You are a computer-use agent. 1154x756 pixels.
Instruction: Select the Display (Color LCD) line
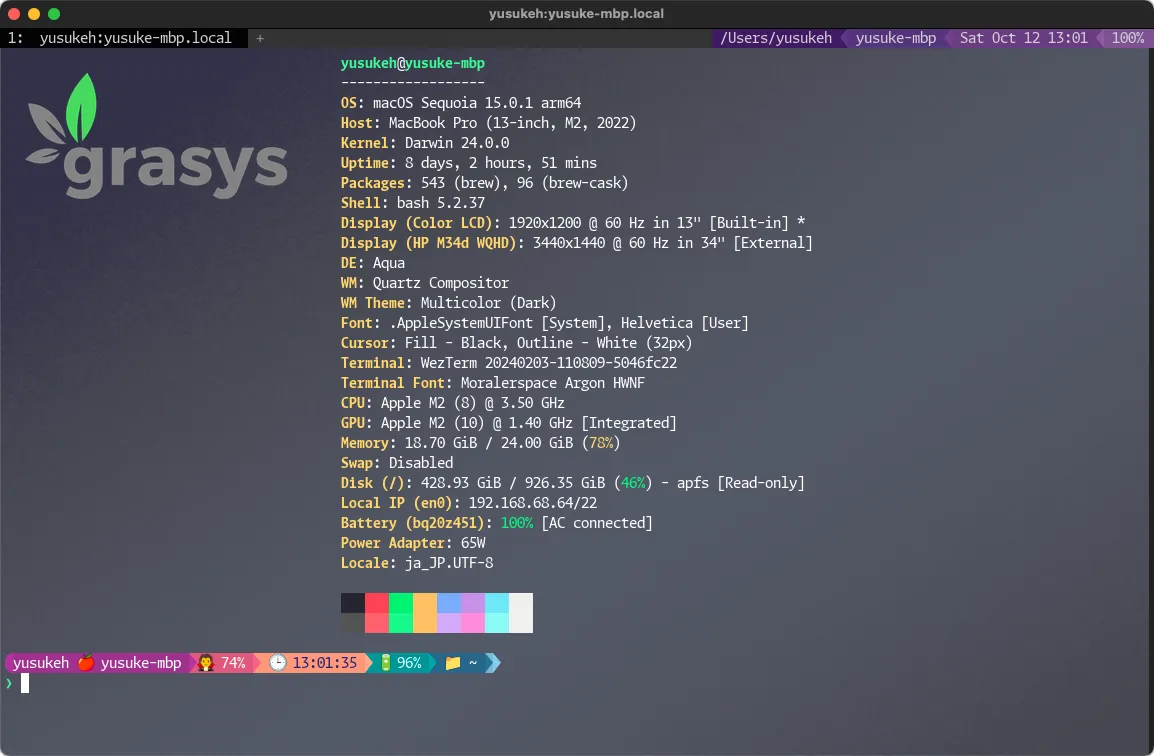pos(573,222)
